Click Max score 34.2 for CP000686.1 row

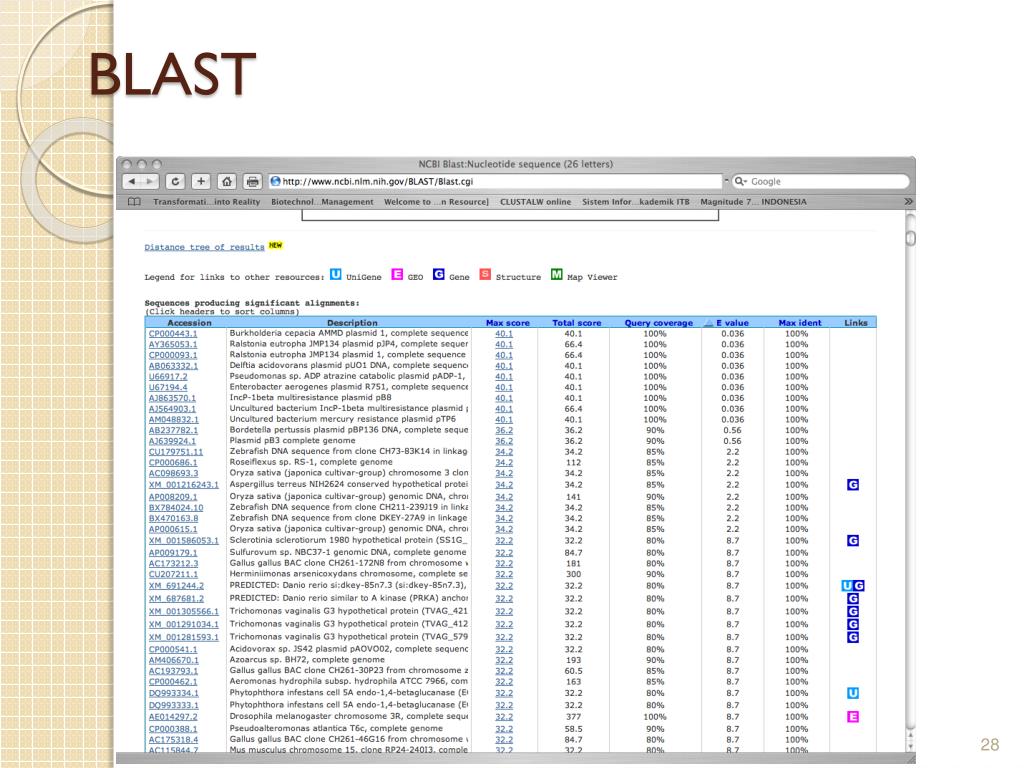pos(504,462)
